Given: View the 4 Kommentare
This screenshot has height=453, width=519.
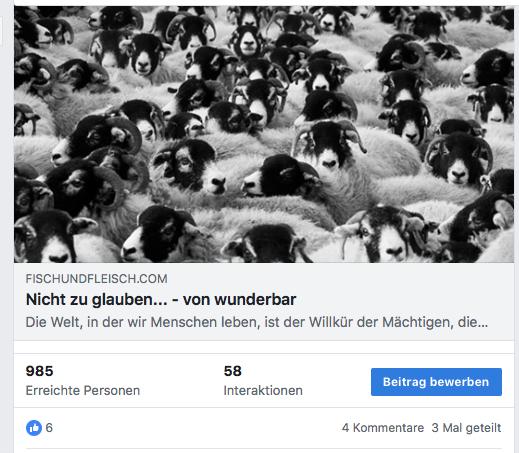Looking at the screenshot, I should [383, 428].
